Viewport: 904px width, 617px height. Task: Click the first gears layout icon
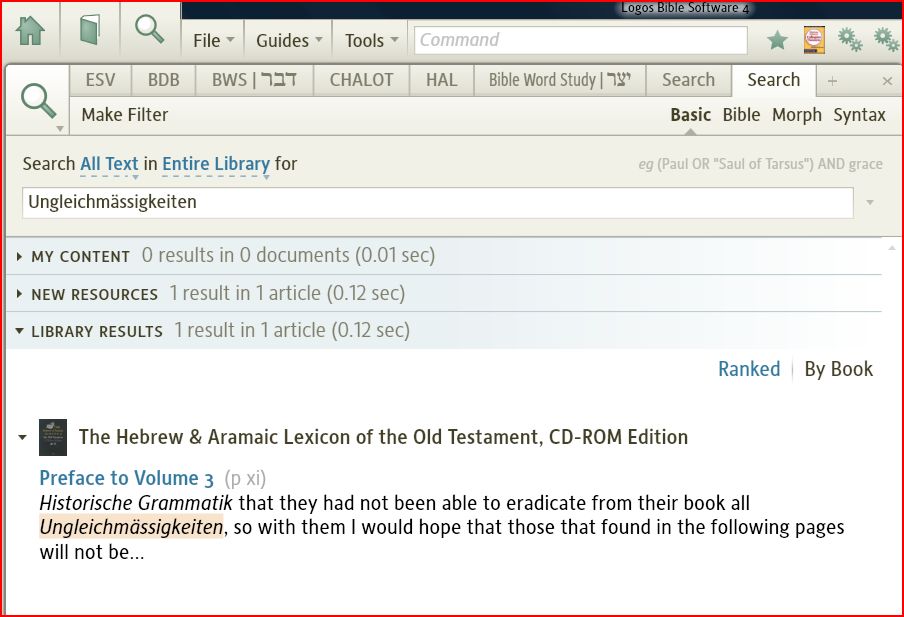click(x=850, y=40)
